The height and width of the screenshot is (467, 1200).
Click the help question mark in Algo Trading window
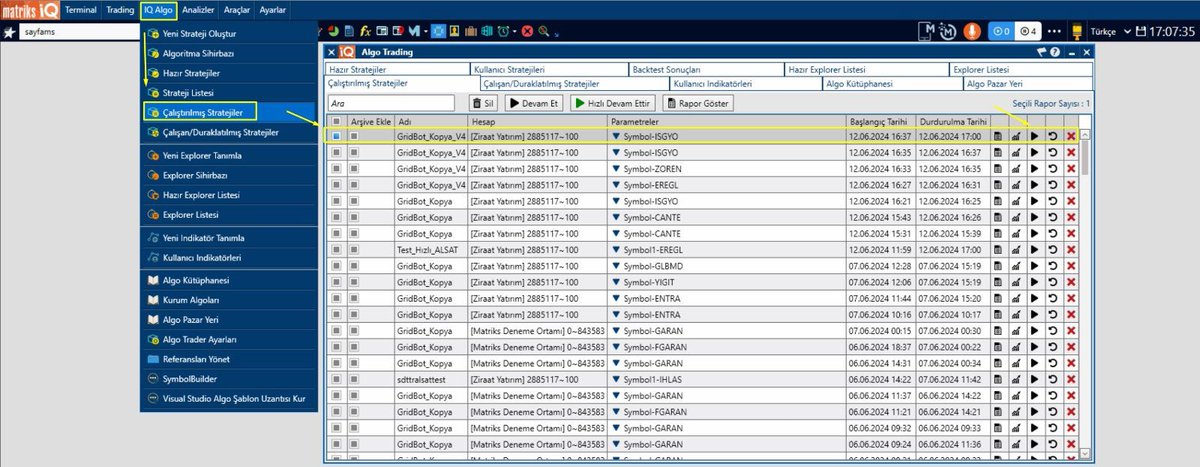click(1055, 52)
